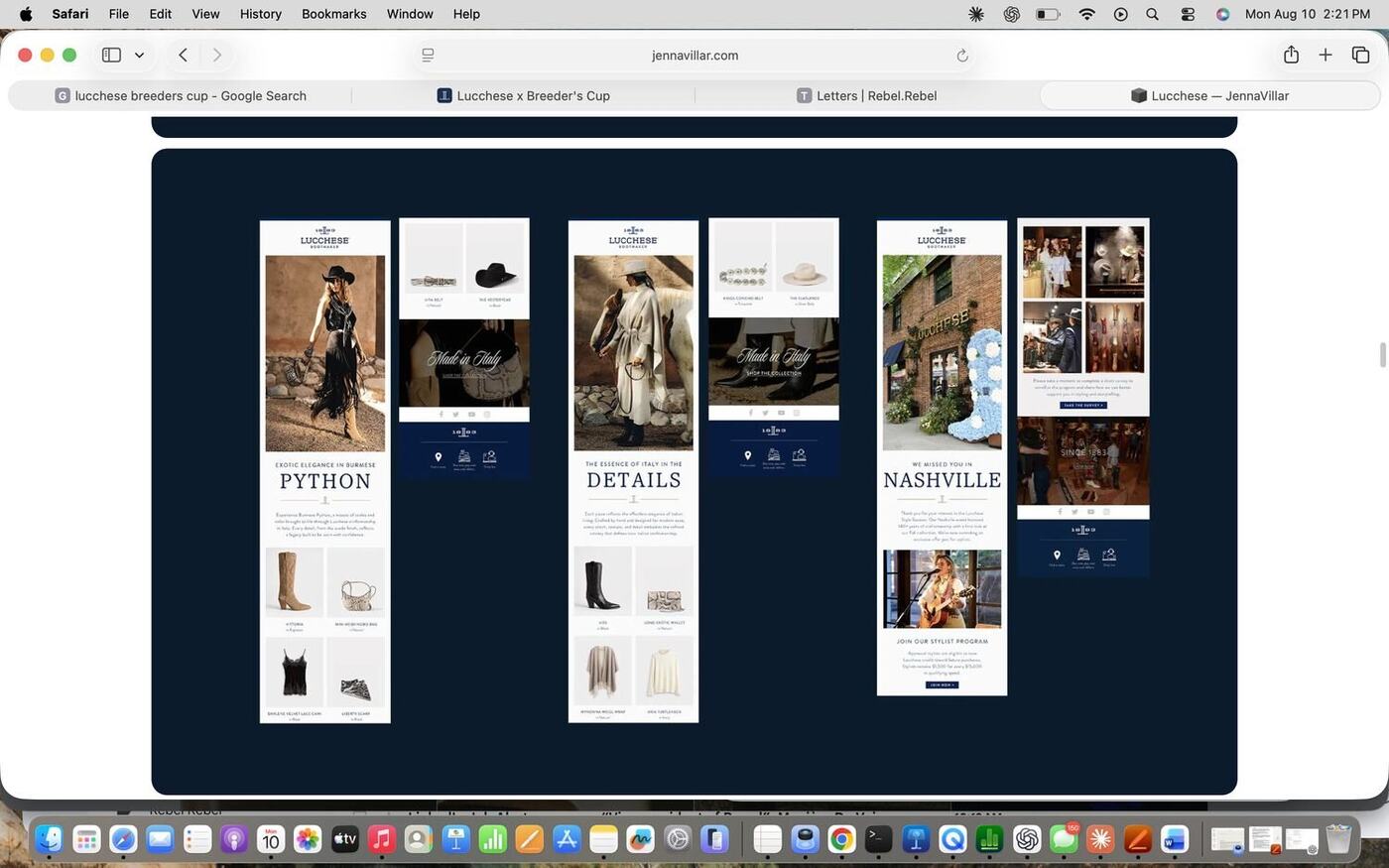Open App Store from the Dock

click(x=567, y=840)
